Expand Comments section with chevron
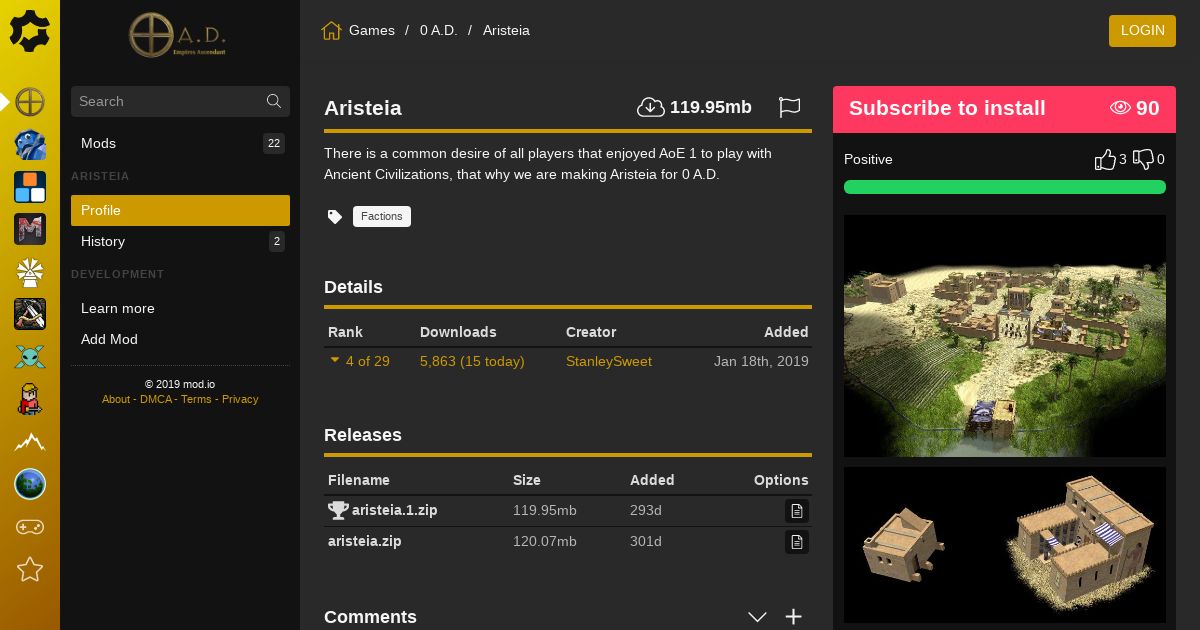The height and width of the screenshot is (630, 1200). pos(757,617)
